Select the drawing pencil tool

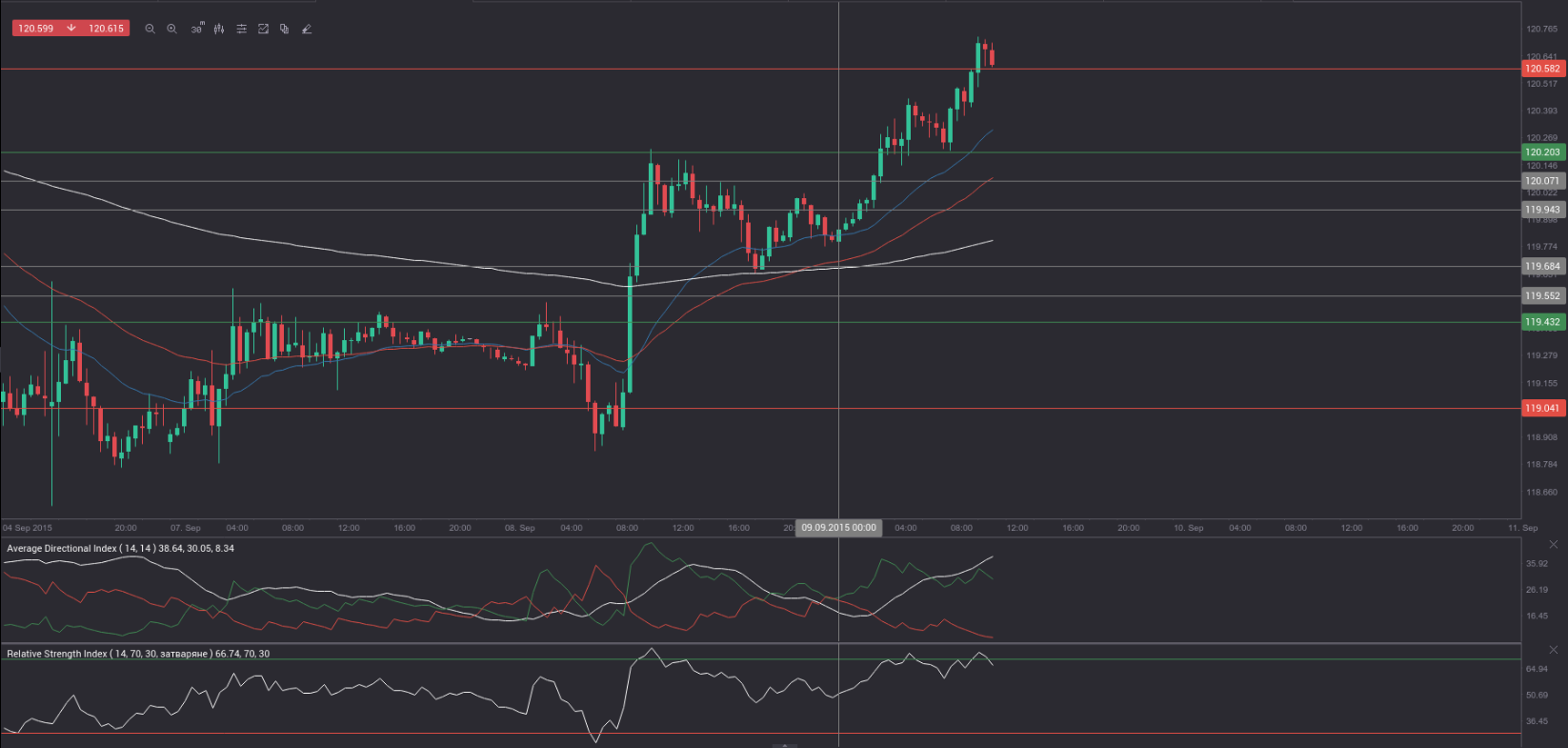point(307,29)
